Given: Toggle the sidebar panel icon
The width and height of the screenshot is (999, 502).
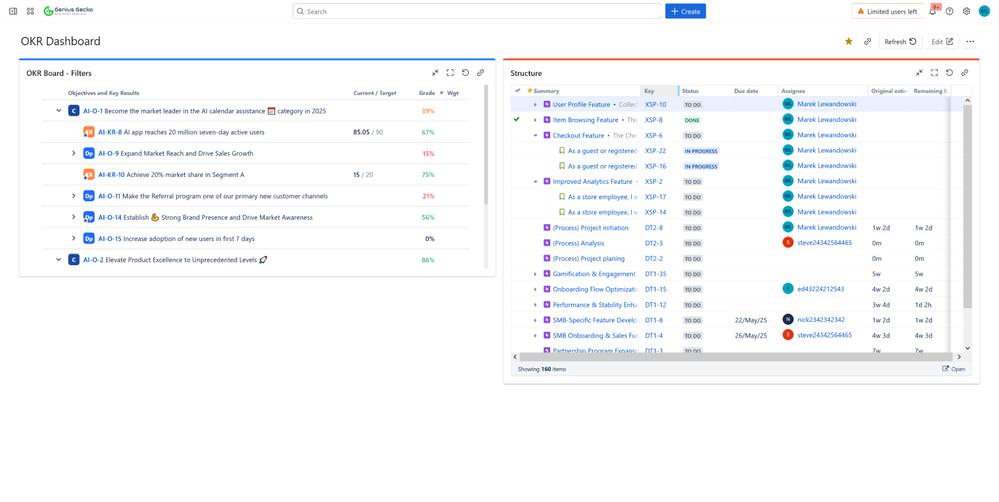Looking at the screenshot, I should (13, 11).
